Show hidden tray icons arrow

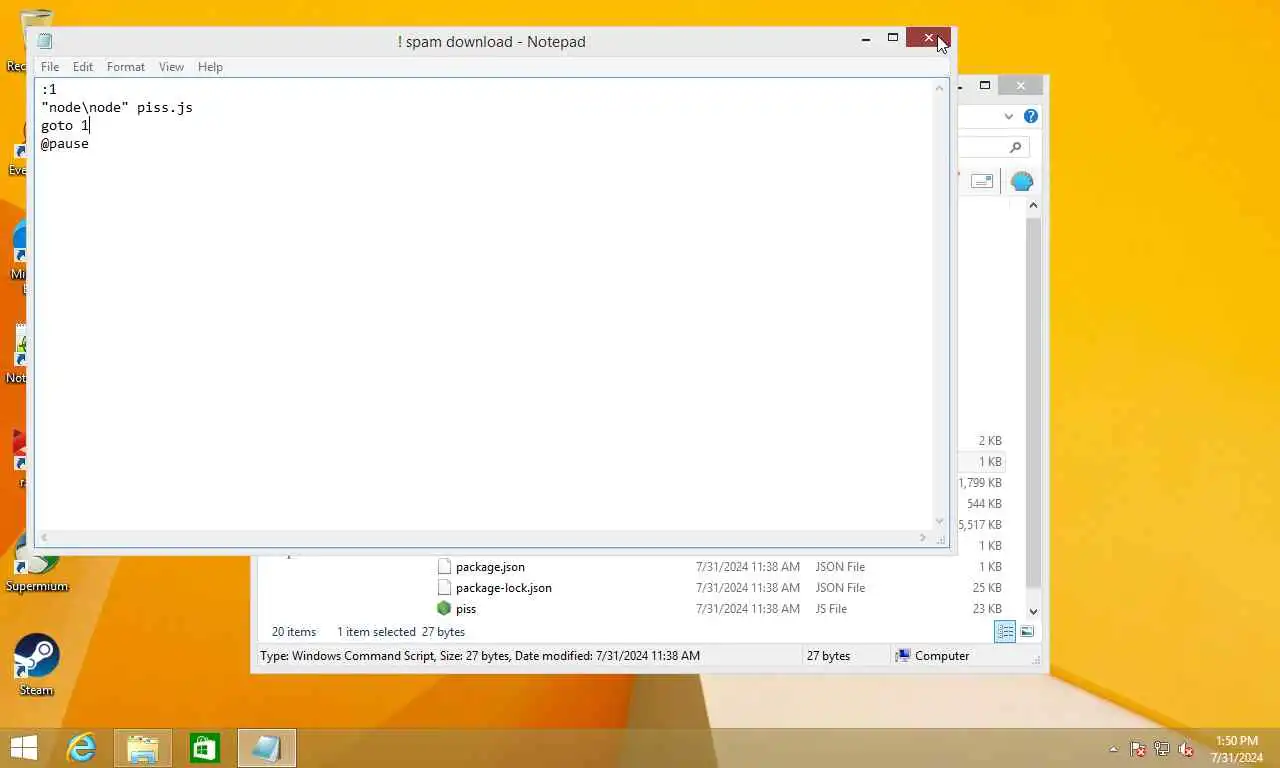(1114, 749)
